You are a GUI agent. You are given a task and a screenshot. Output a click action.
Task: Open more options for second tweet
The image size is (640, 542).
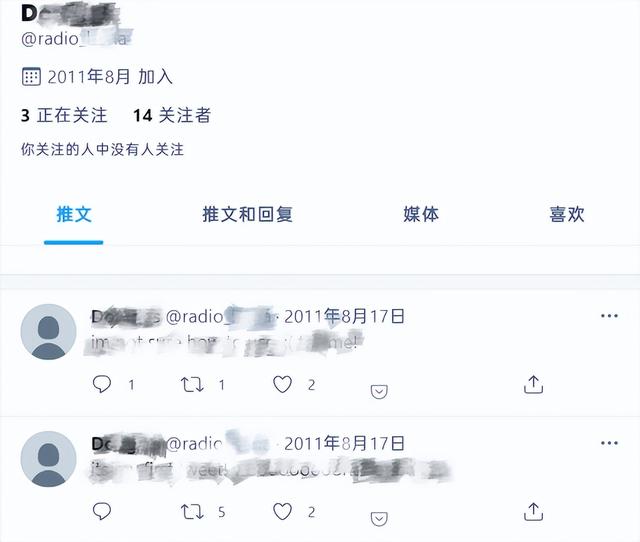(609, 443)
